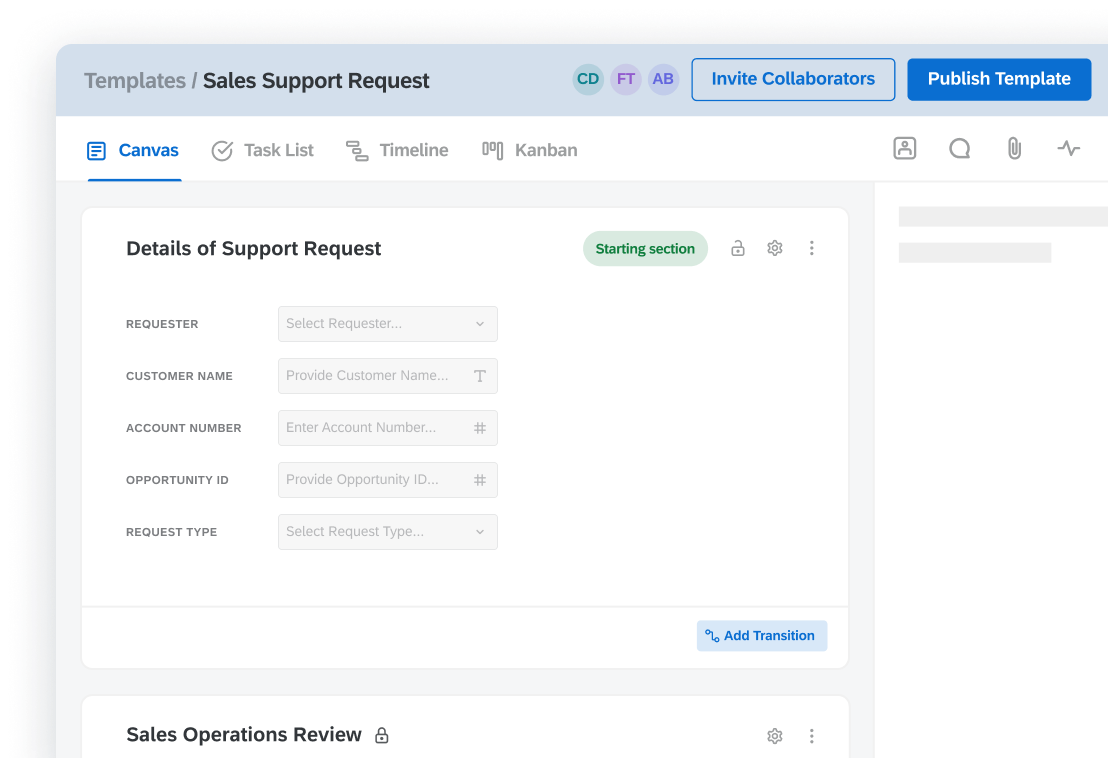Click the Add Transition button
This screenshot has height=758, width=1108.
761,636
